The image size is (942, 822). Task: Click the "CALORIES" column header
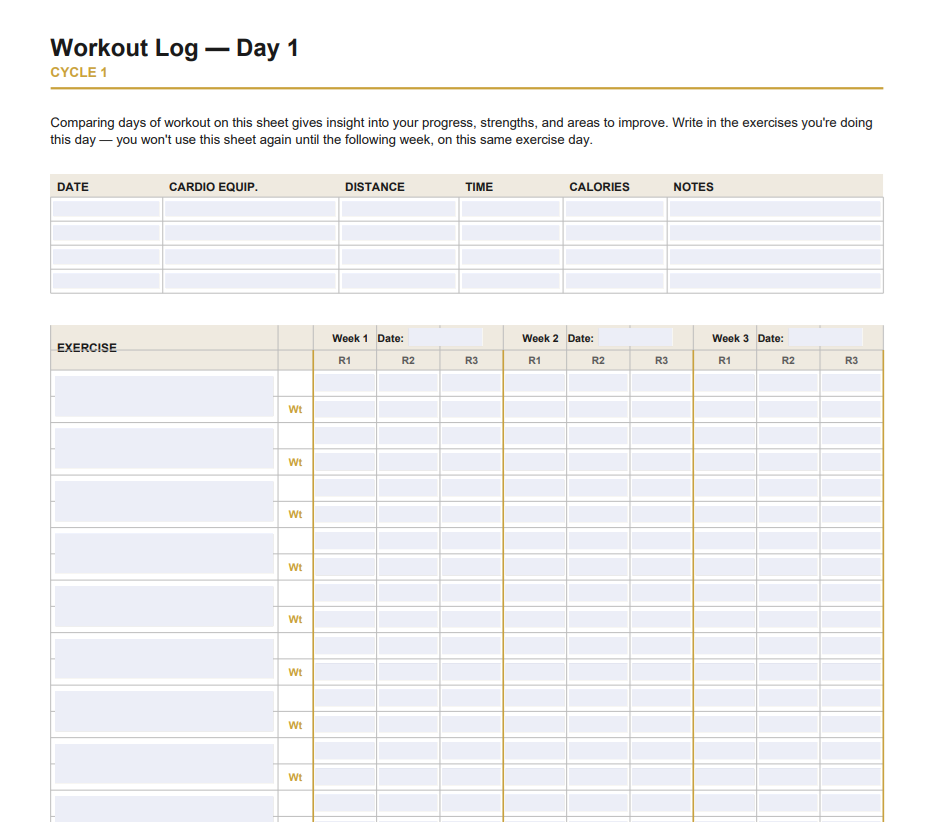click(600, 187)
